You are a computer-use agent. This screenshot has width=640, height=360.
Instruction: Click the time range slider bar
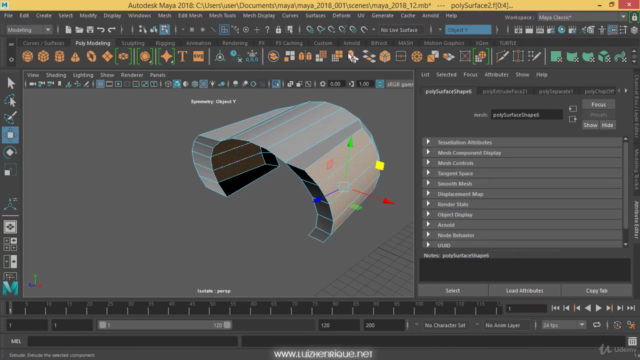[164, 325]
